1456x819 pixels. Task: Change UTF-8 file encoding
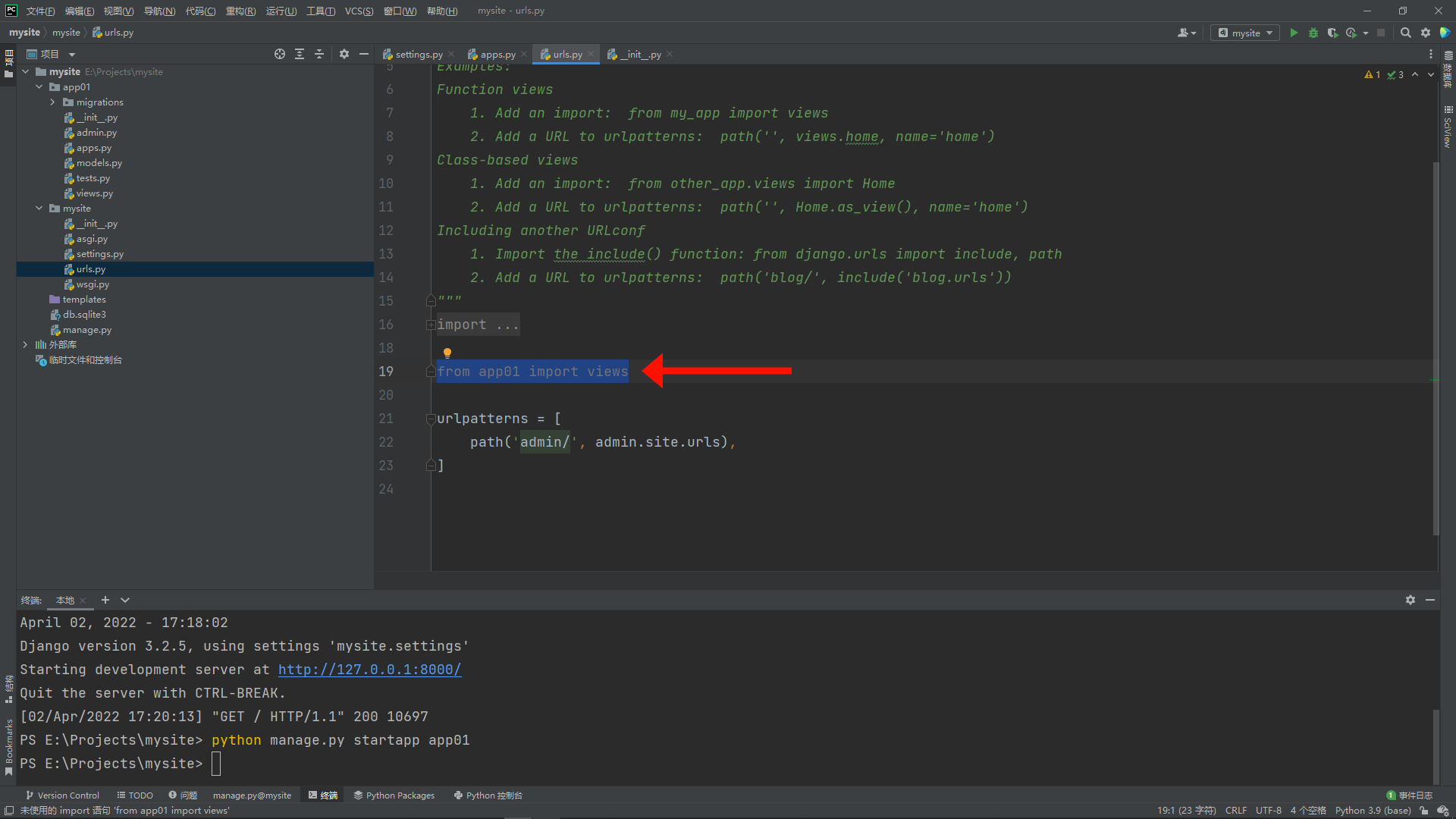pos(1269,811)
